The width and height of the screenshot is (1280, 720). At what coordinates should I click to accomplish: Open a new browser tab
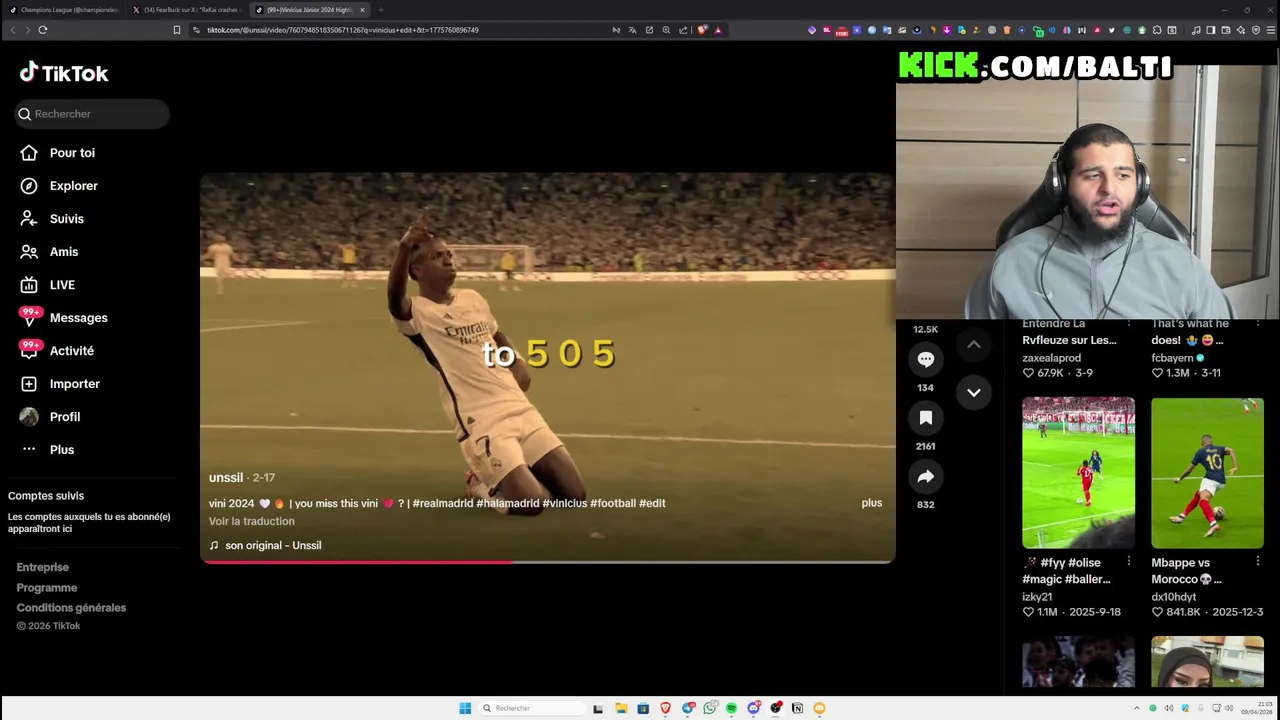380,10
